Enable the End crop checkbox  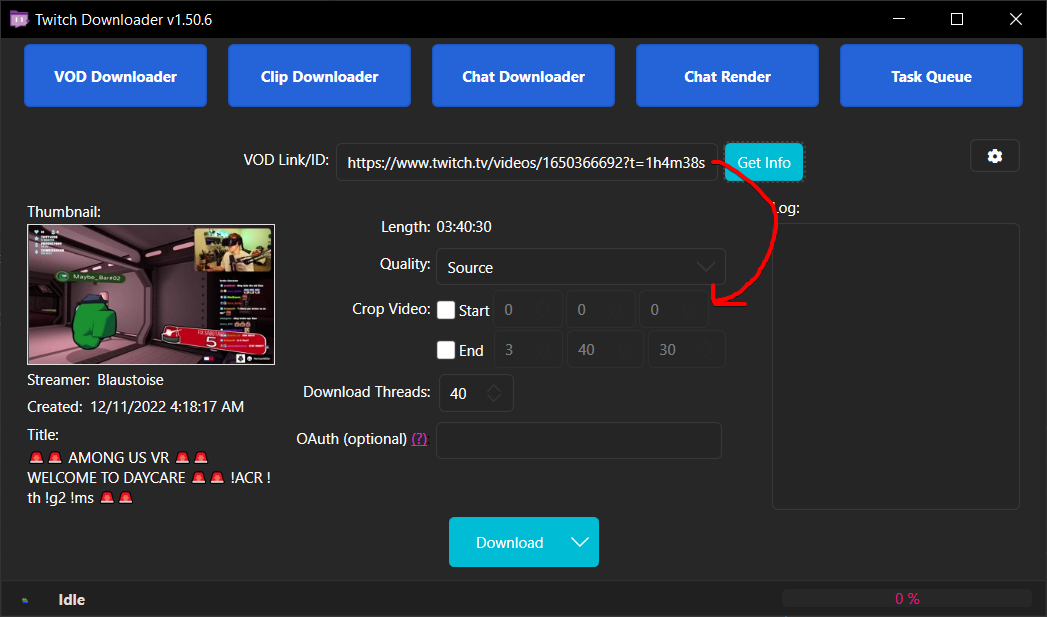(445, 350)
